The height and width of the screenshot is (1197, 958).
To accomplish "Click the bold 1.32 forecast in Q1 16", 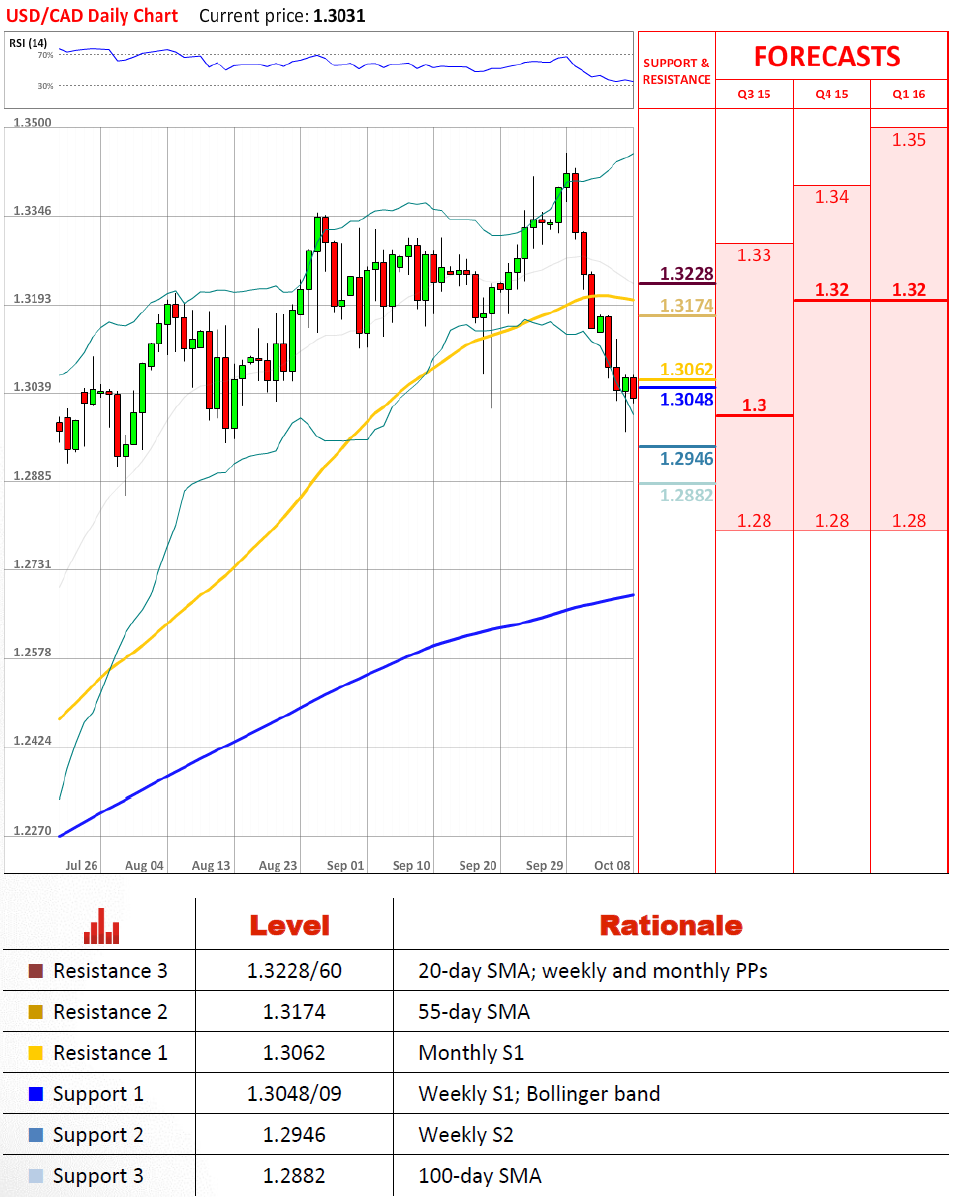I will (908, 289).
